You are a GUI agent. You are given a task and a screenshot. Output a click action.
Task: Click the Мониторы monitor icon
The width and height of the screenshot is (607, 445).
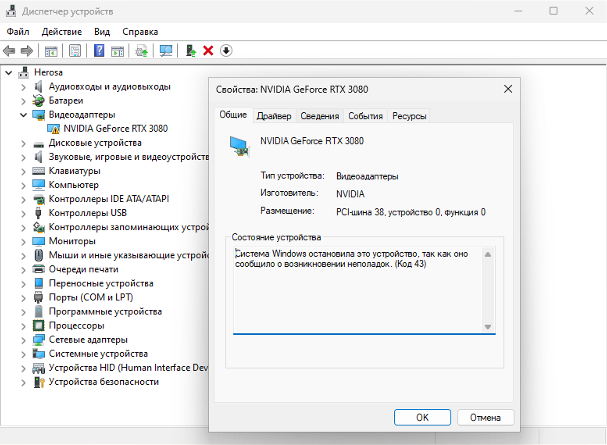point(38,241)
